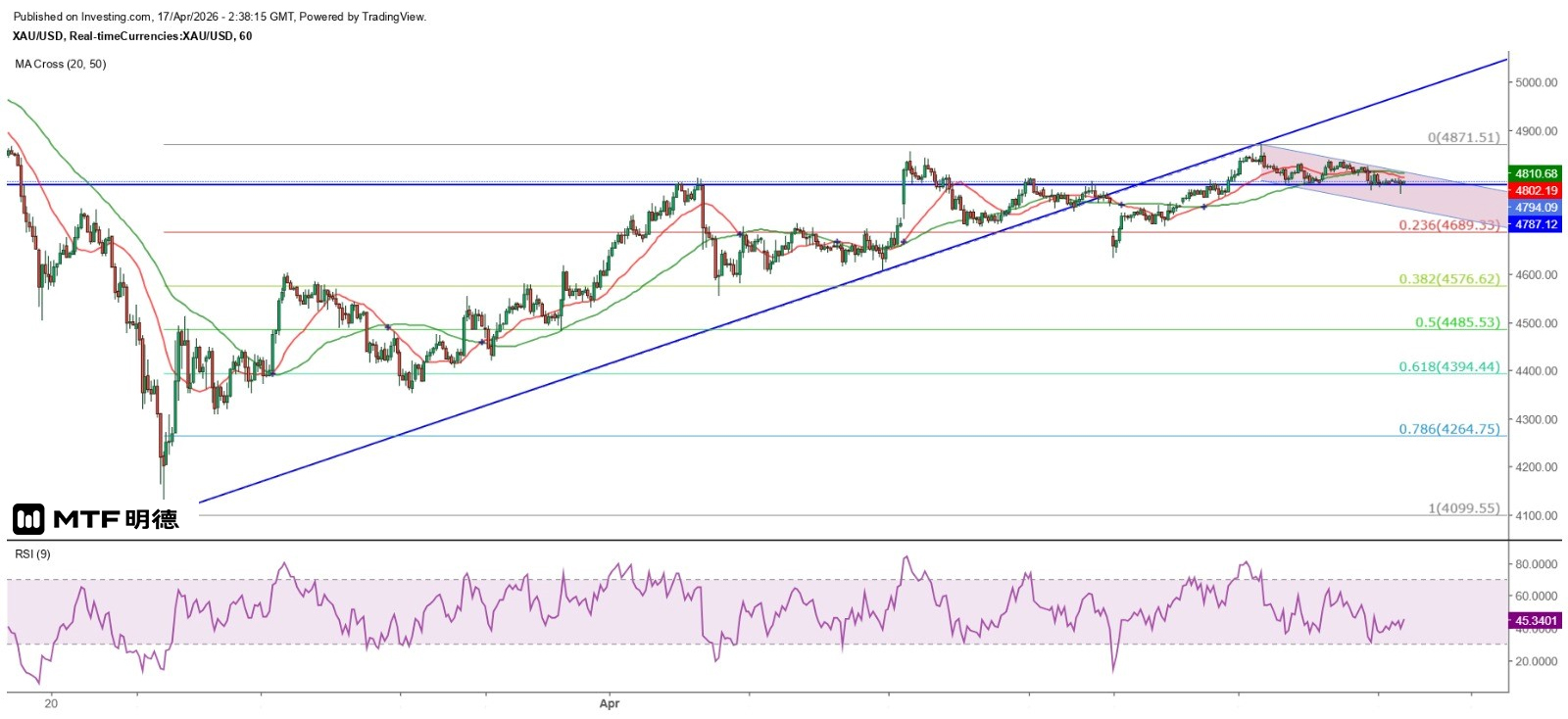Click the dark blue 4787.12 price tag
This screenshot has height=719, width=1568.
click(x=1535, y=224)
